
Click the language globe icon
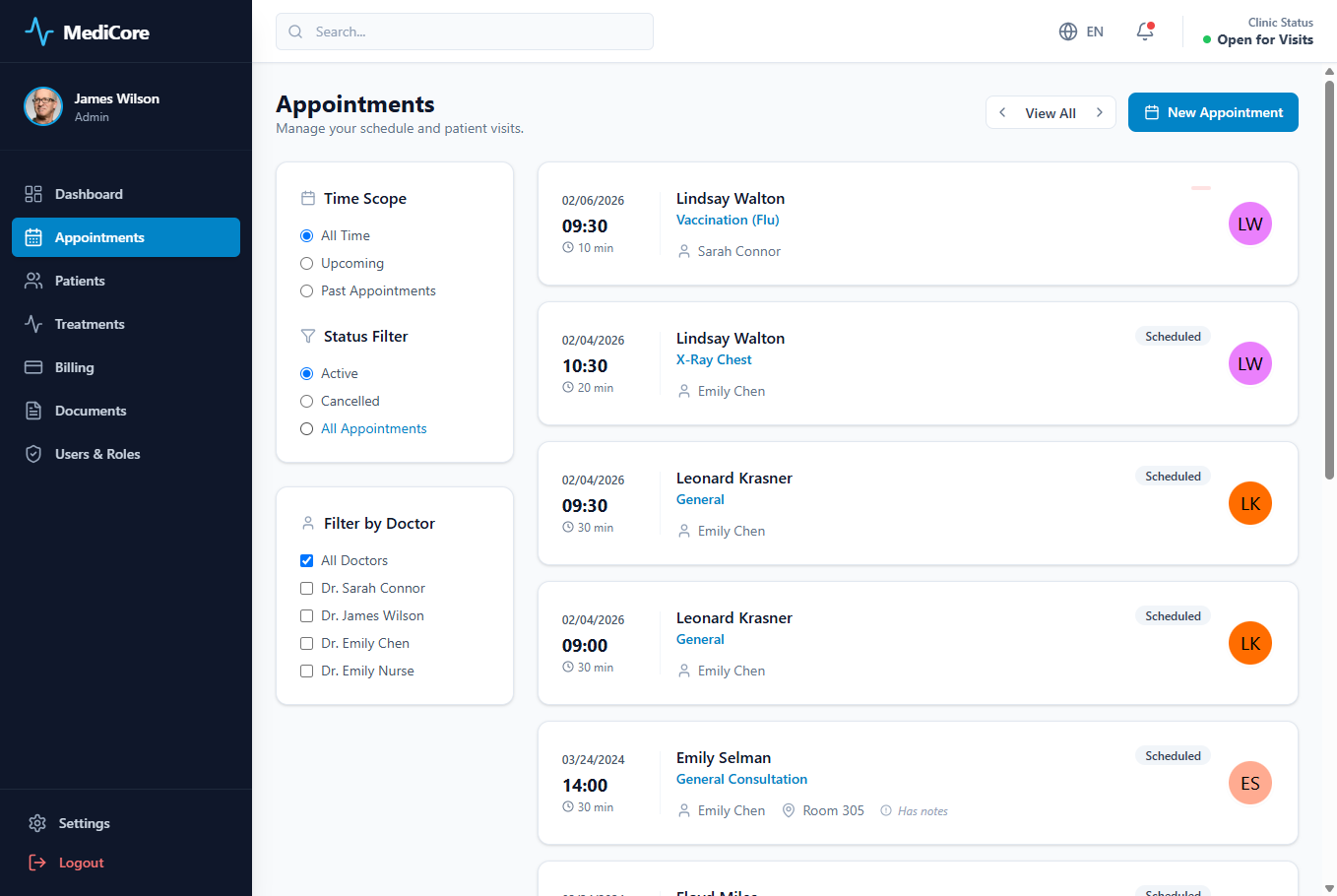1068,32
